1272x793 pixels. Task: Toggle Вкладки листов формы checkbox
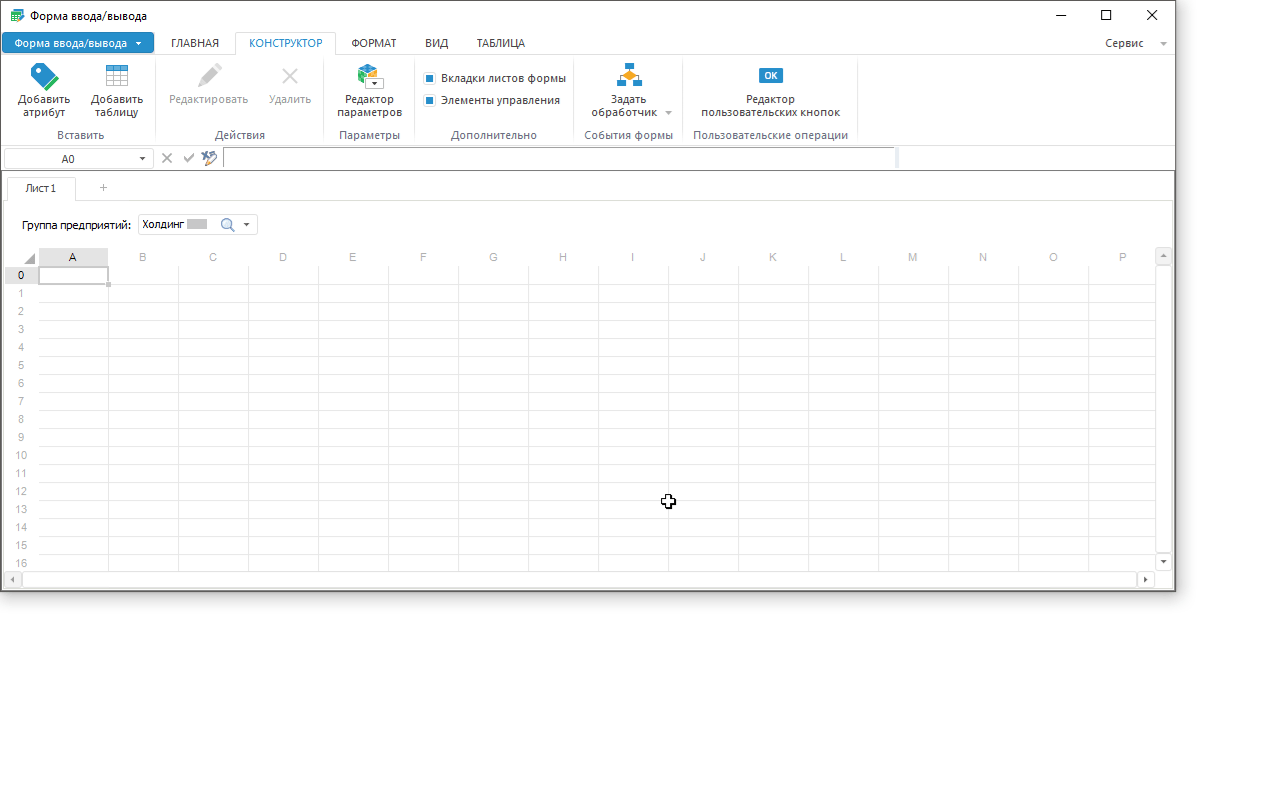(x=430, y=78)
